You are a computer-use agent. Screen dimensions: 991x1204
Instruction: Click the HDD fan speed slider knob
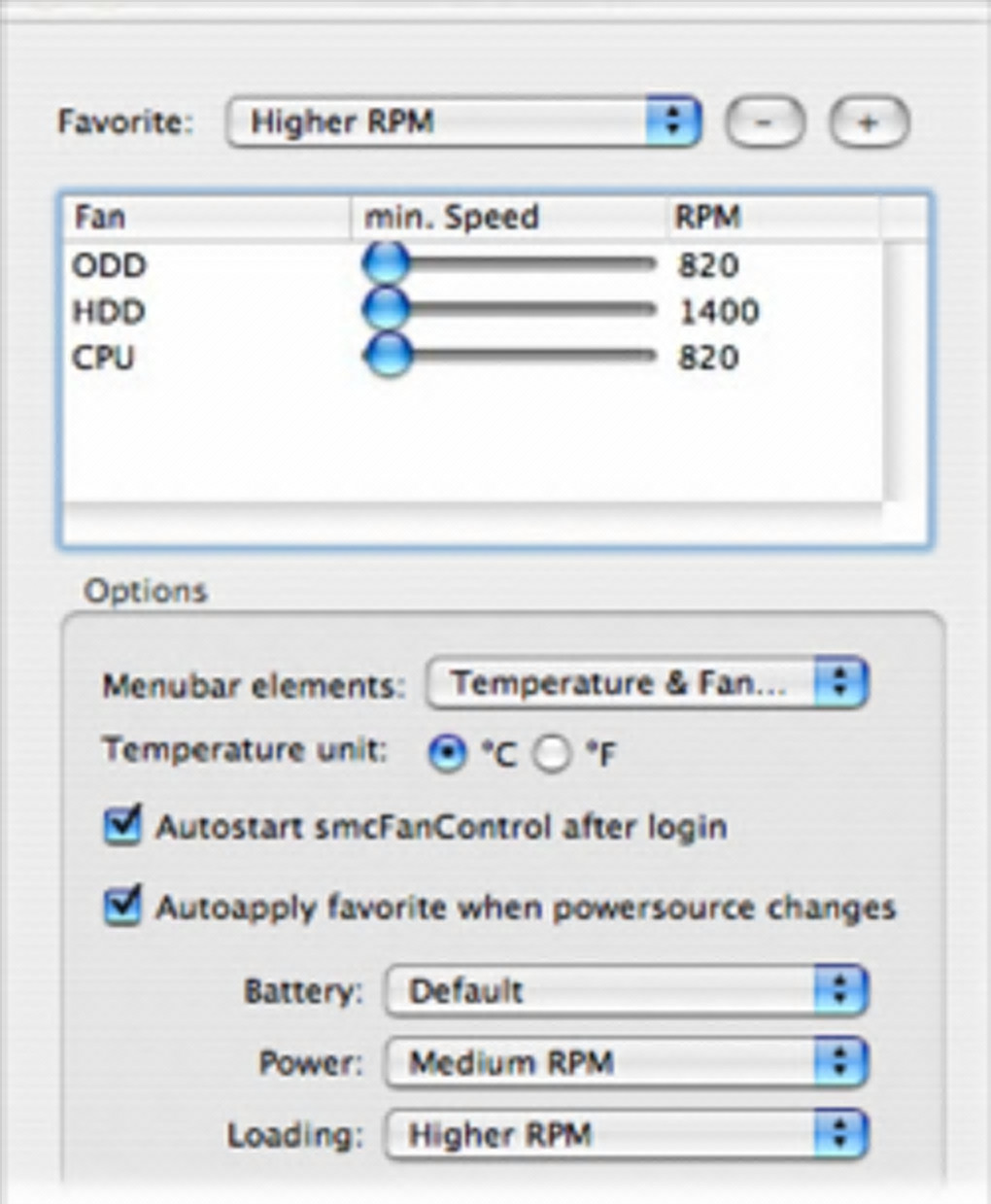click(x=387, y=310)
